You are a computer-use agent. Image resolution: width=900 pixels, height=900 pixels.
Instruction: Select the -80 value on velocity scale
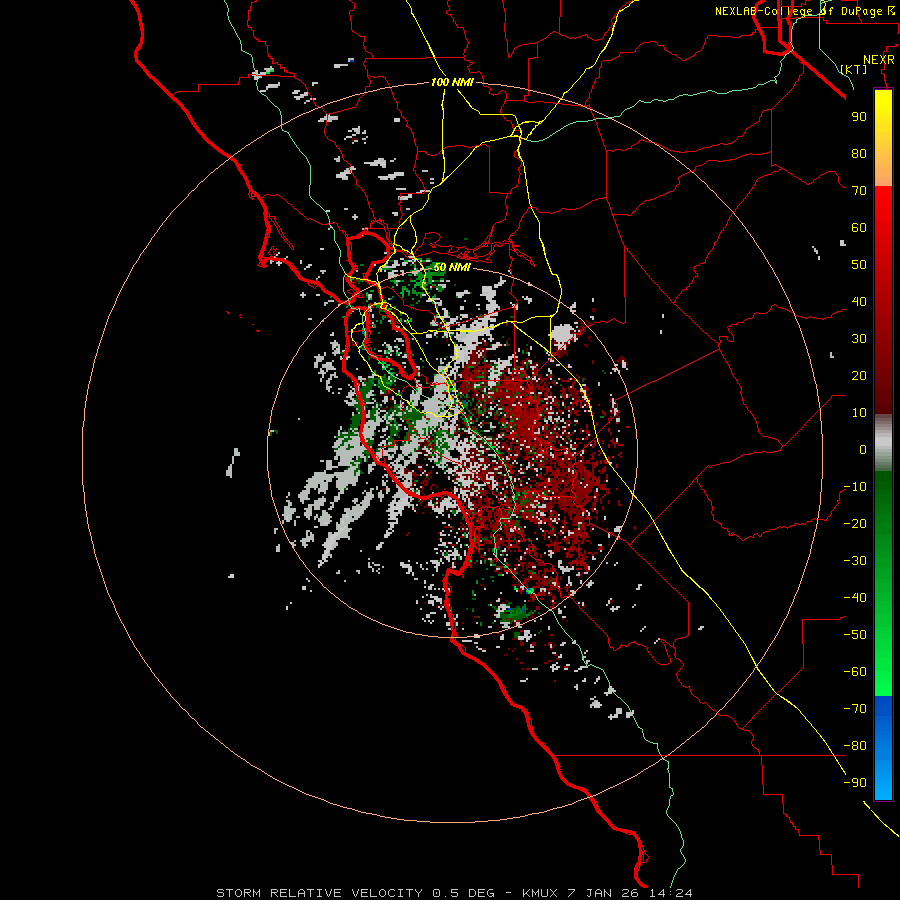[855, 746]
